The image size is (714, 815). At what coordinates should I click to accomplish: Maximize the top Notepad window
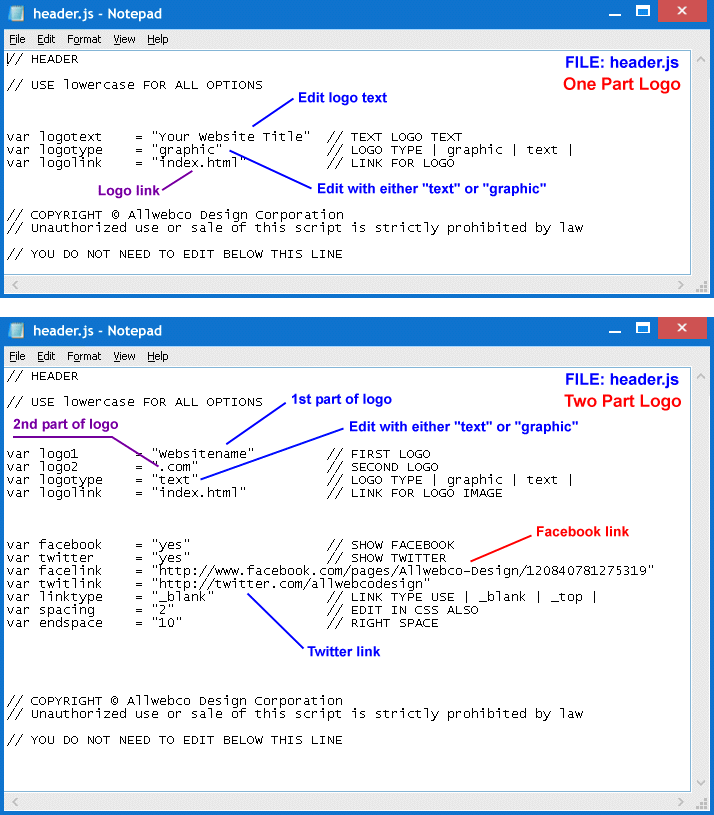point(643,11)
